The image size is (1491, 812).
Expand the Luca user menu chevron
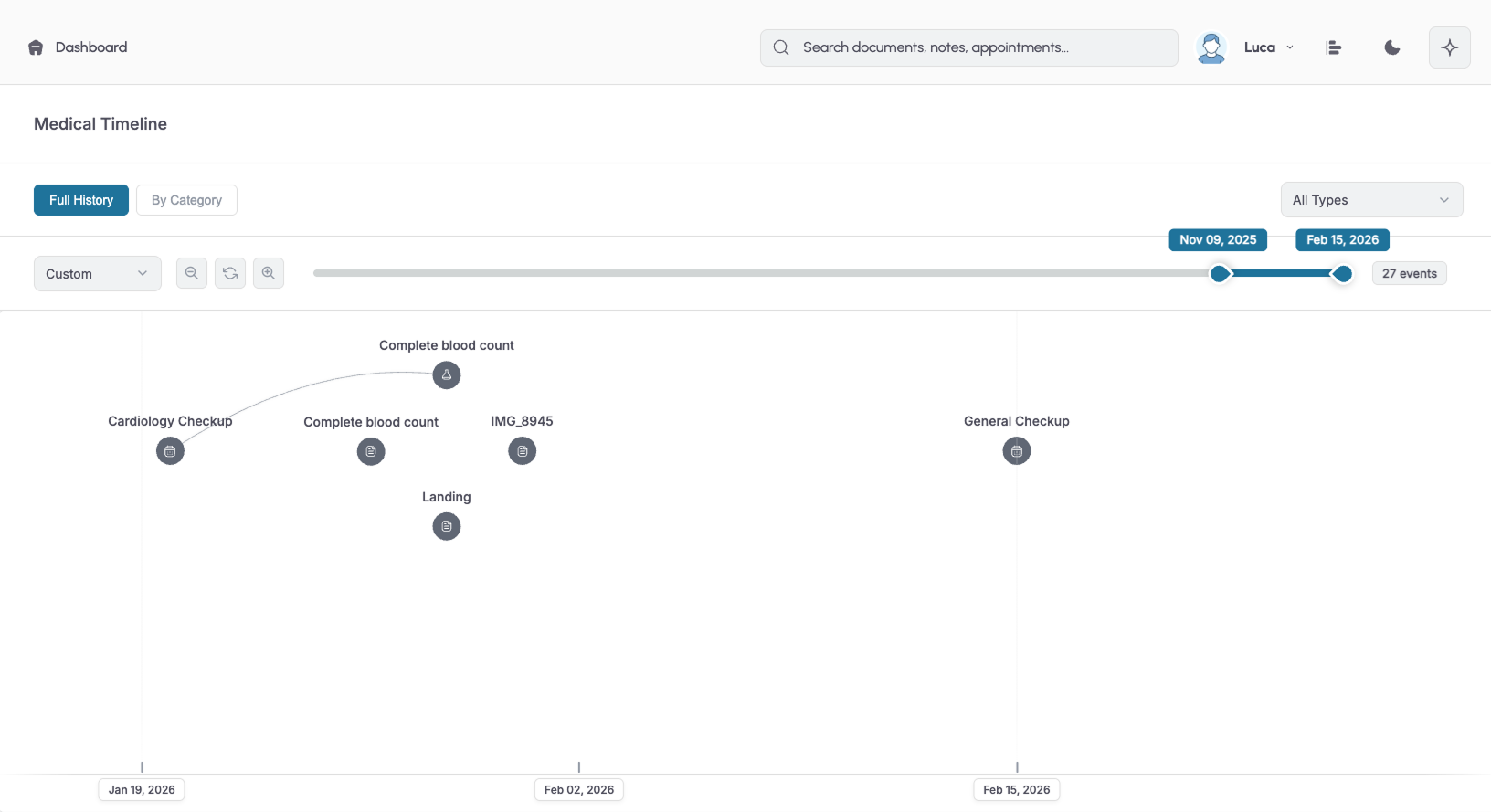[1290, 47]
